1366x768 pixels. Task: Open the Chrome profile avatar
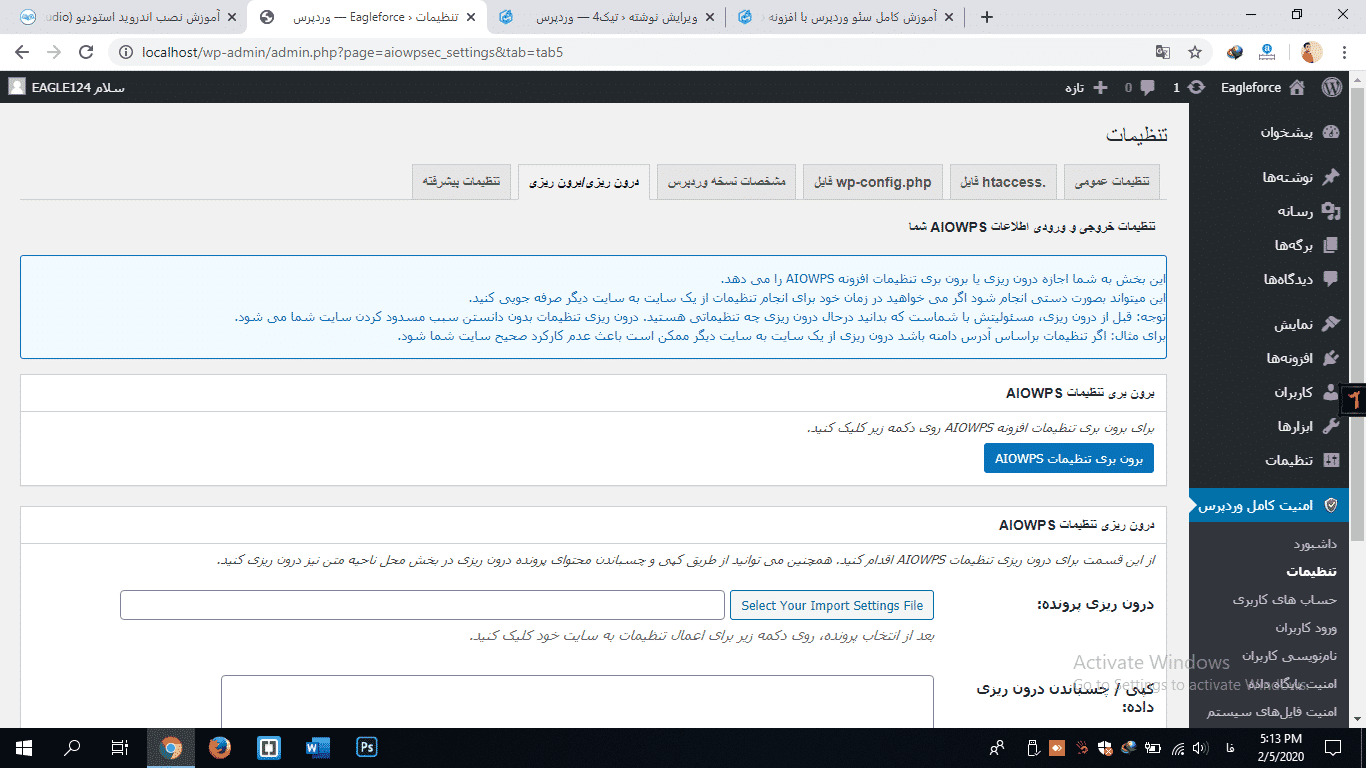[1312, 52]
